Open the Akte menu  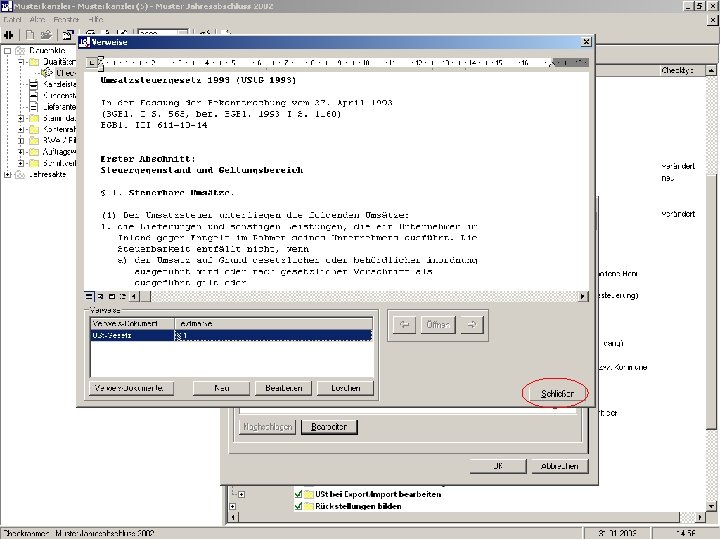tap(37, 19)
